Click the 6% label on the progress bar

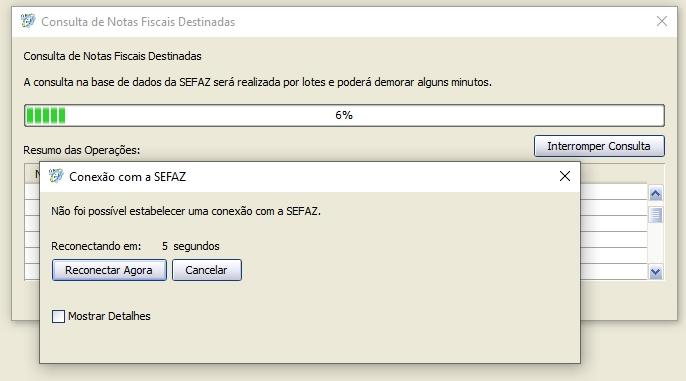pyautogui.click(x=344, y=115)
